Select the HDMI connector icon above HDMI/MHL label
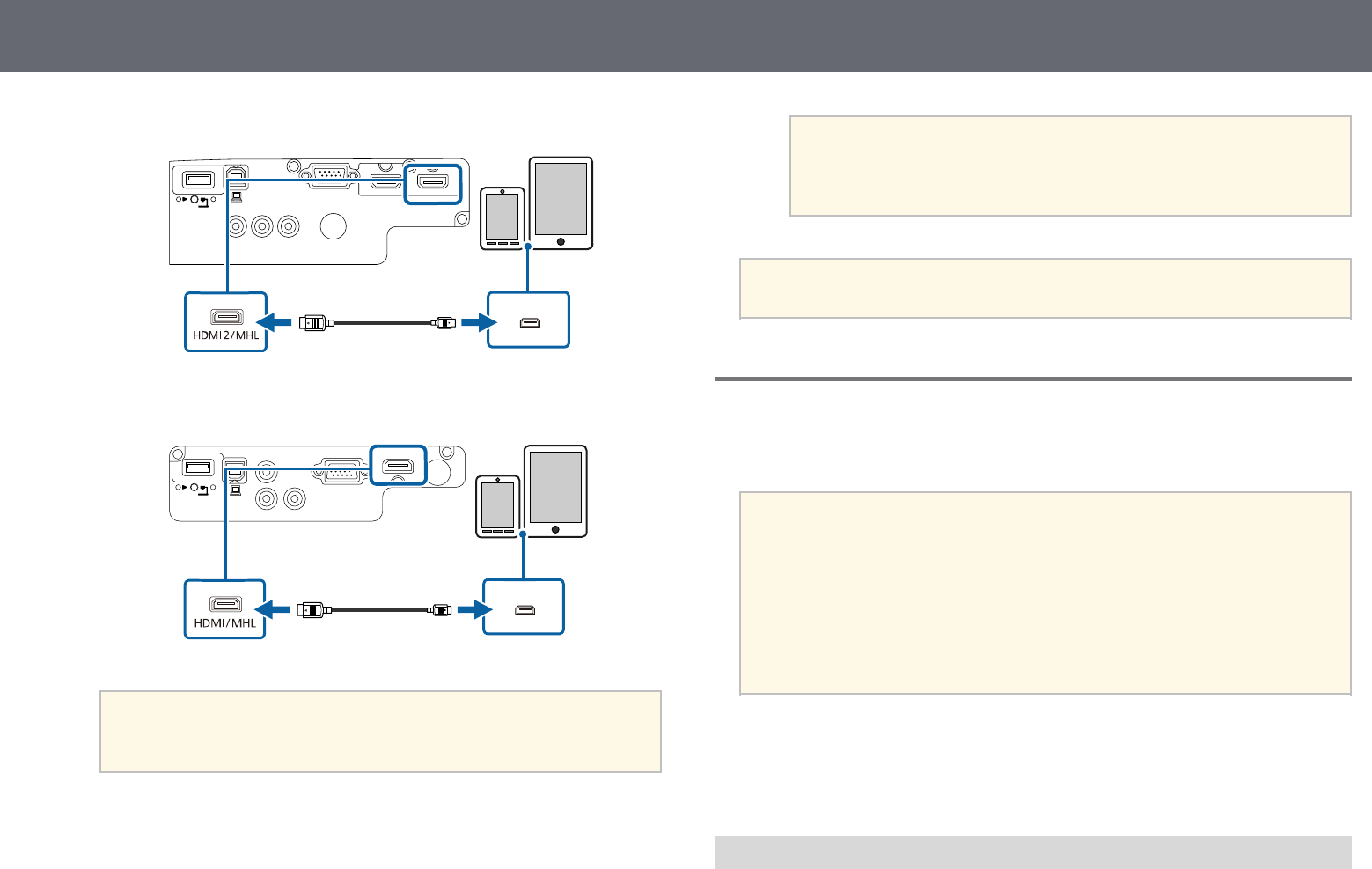 click(224, 604)
